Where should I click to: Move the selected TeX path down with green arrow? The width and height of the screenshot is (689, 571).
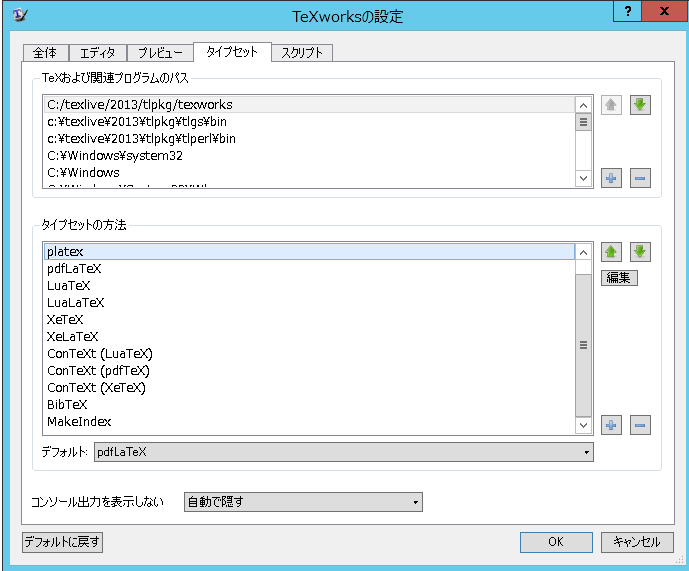click(640, 105)
